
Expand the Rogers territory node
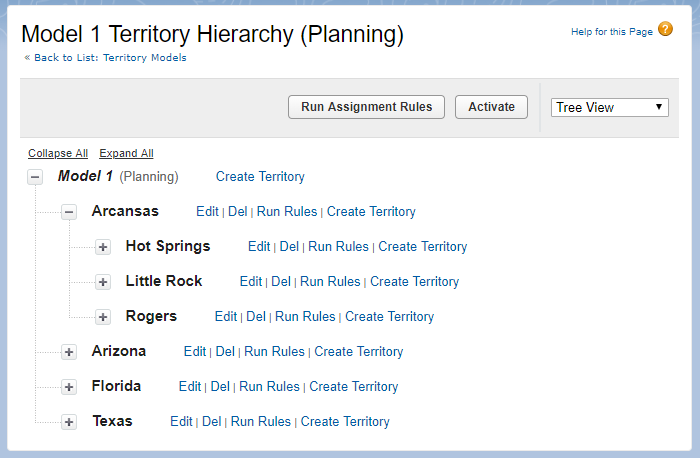pyautogui.click(x=103, y=317)
